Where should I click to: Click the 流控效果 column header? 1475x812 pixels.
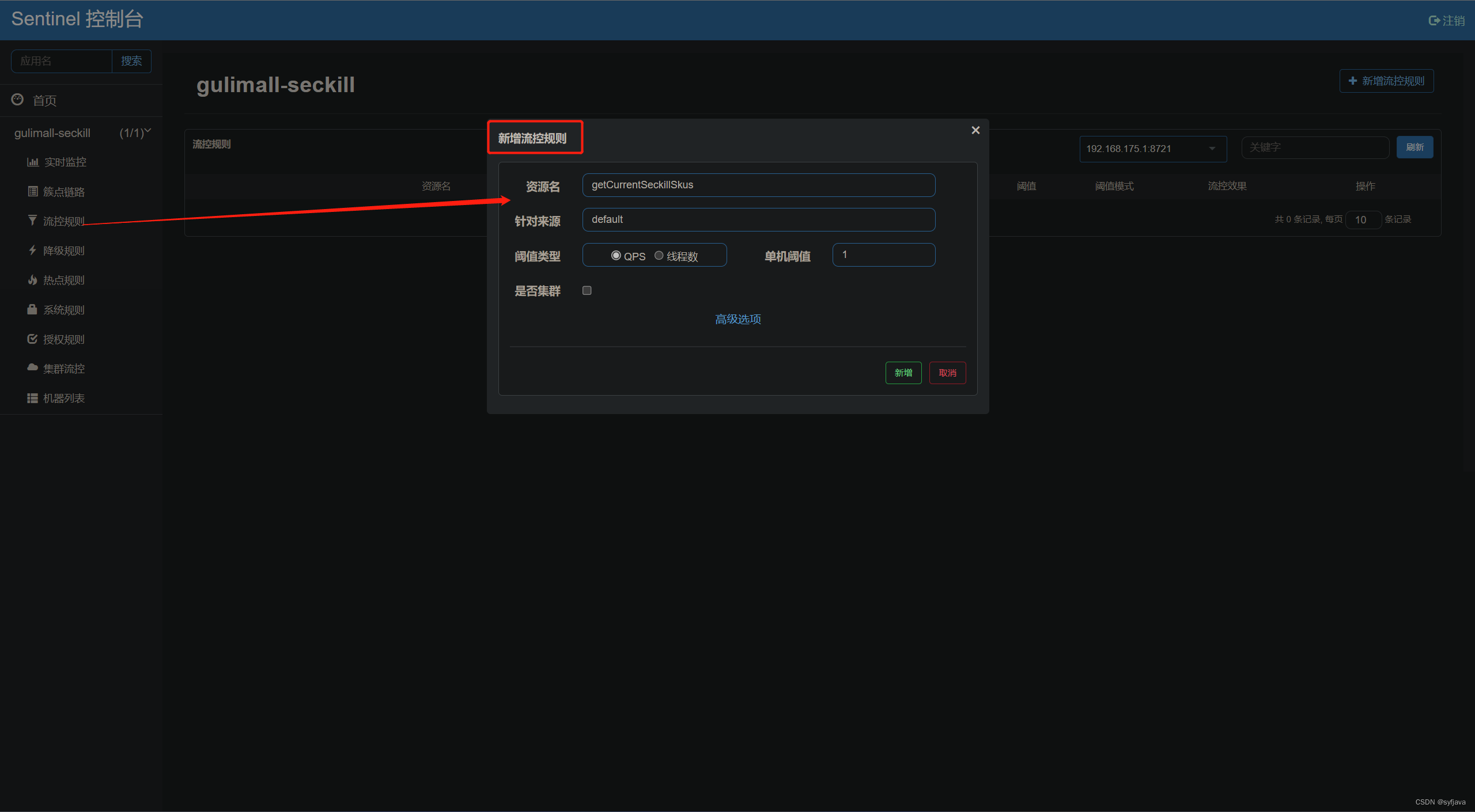(x=1227, y=186)
